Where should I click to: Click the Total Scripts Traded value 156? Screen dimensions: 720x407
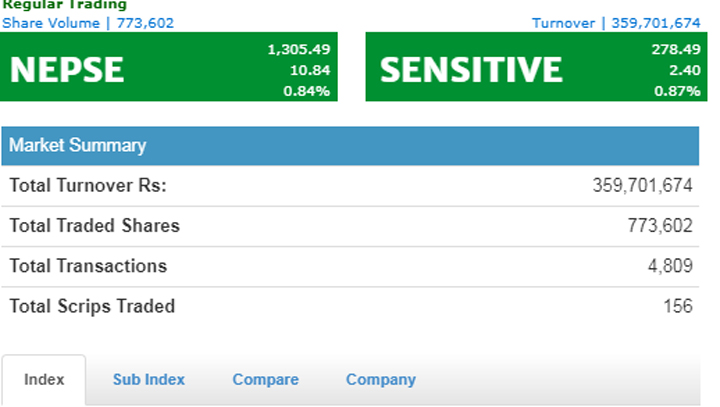678,307
